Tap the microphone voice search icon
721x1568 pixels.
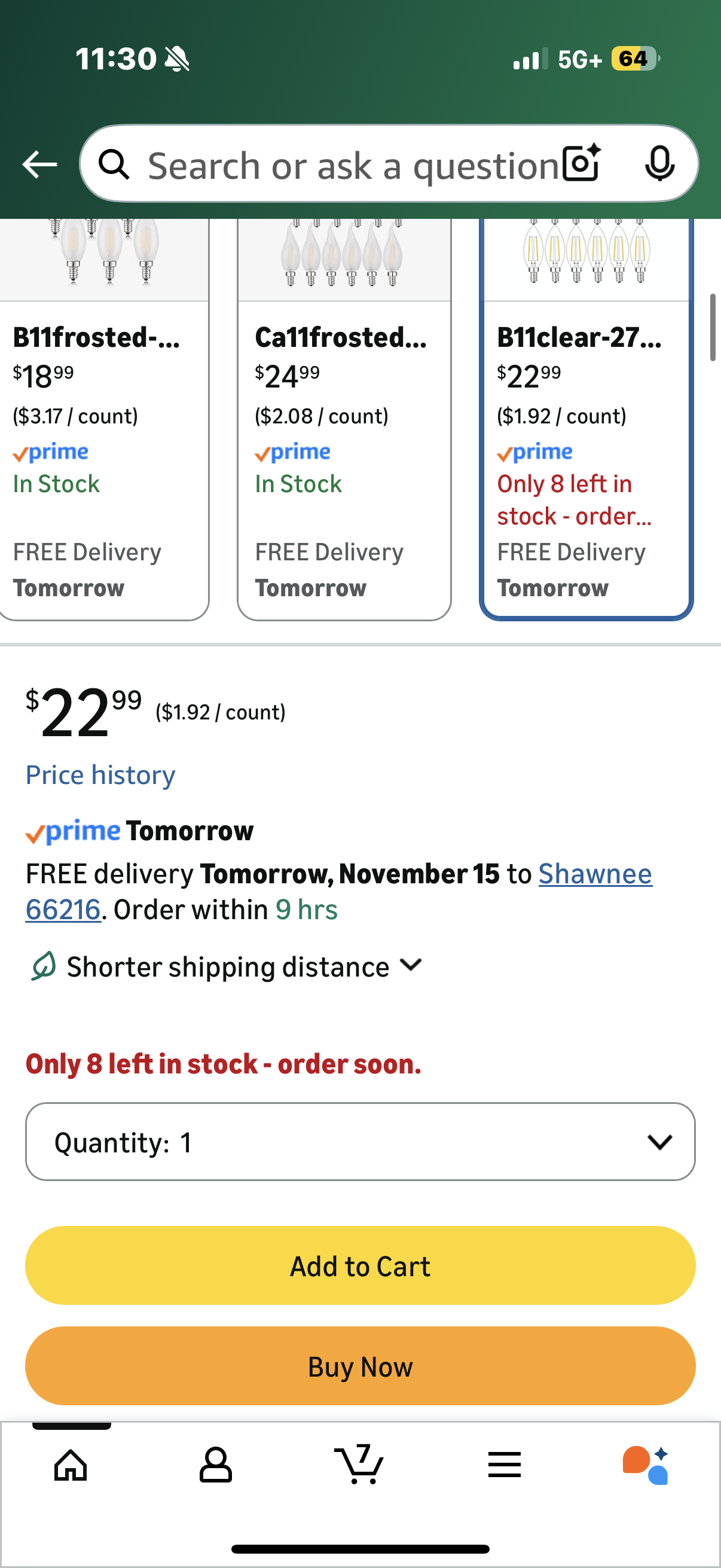[x=659, y=163]
